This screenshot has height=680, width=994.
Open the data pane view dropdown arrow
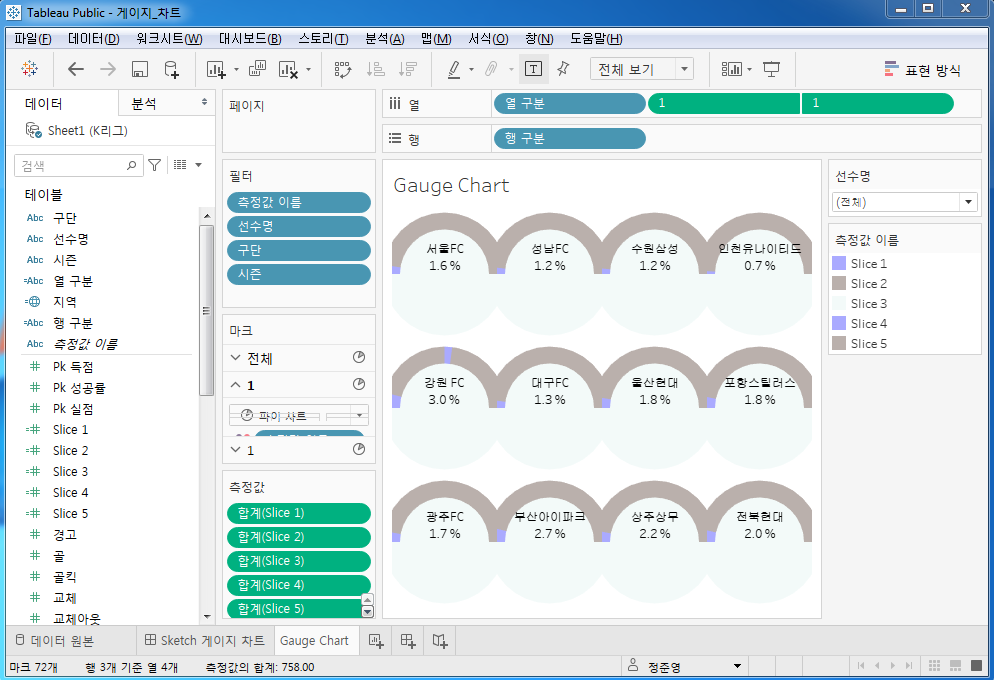click(198, 165)
